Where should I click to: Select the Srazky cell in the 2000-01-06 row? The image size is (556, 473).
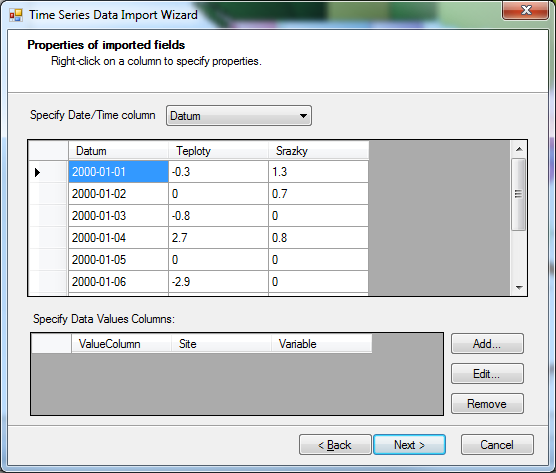click(318, 282)
